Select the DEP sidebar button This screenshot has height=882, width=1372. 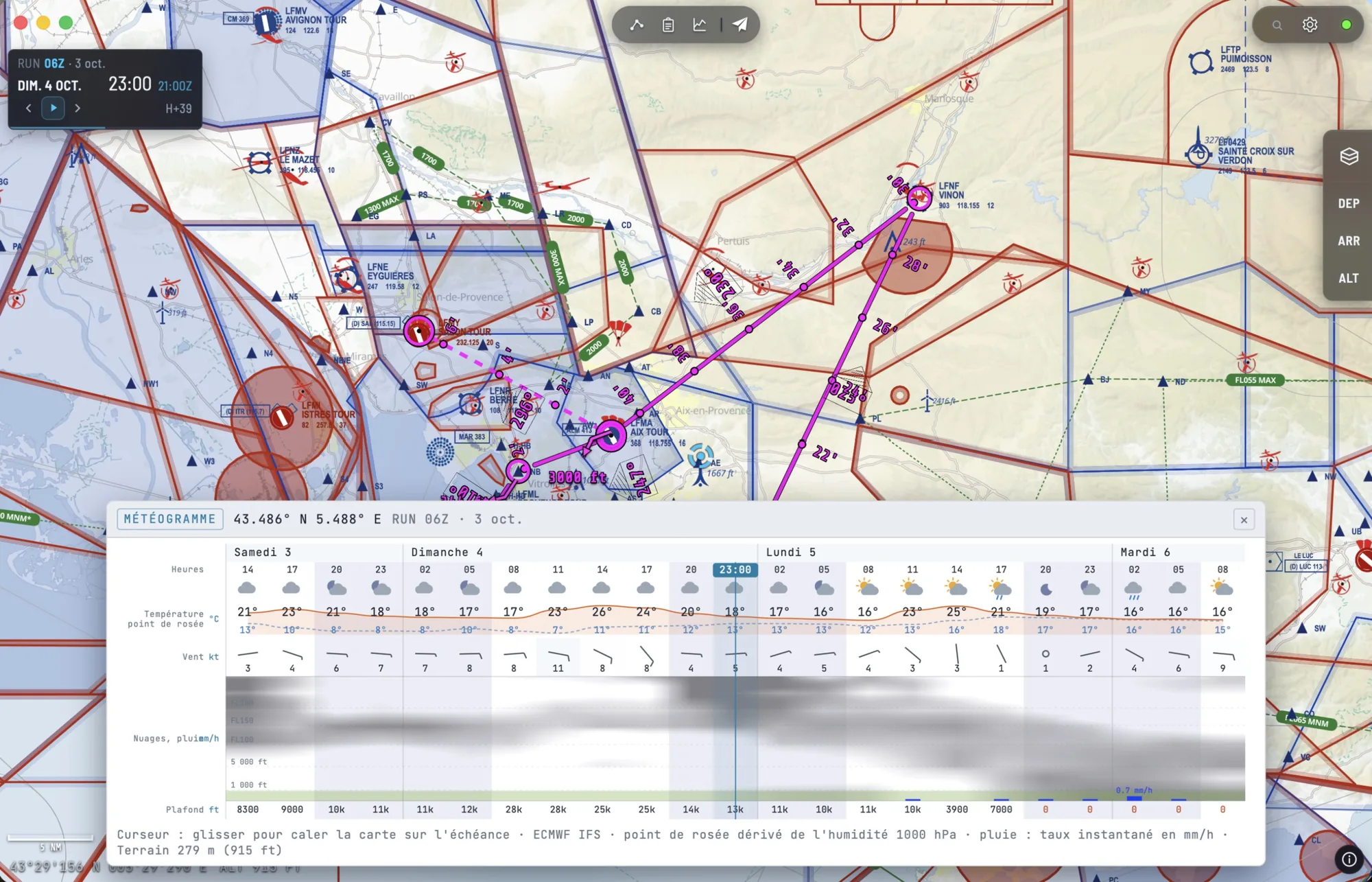(x=1349, y=204)
